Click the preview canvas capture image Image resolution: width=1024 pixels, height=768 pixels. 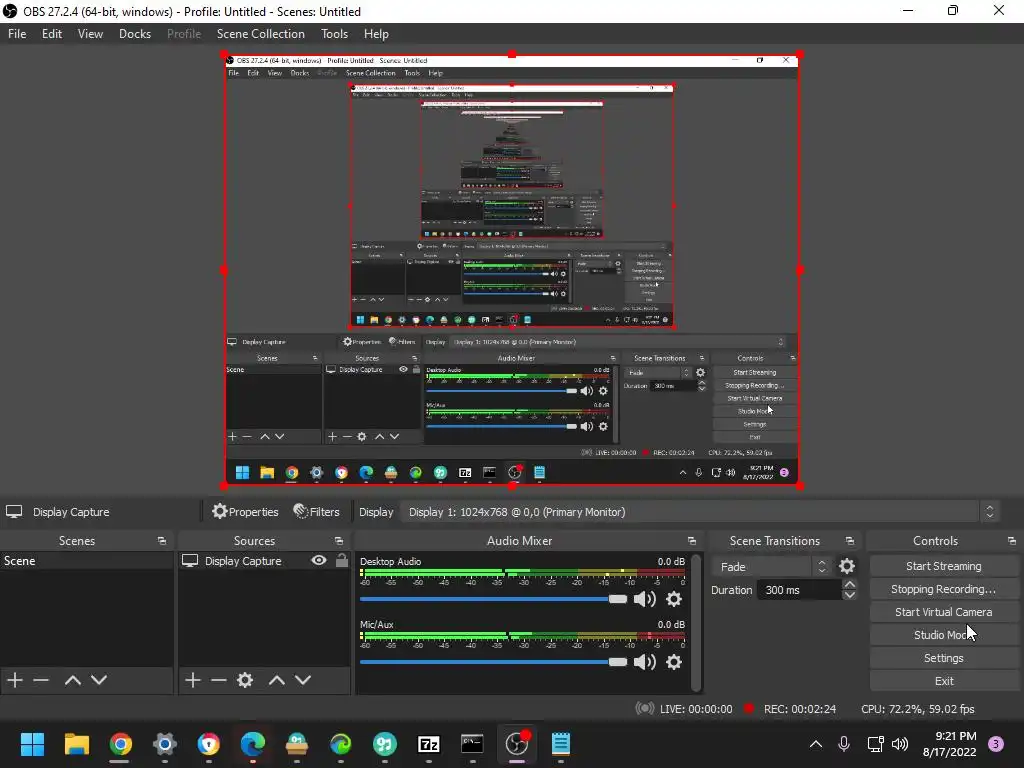click(512, 270)
